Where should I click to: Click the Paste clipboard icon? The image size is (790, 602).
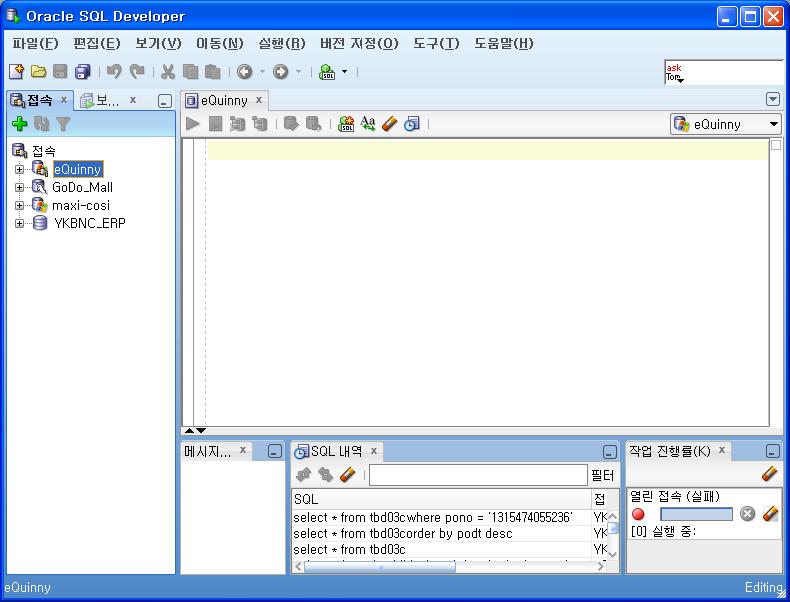[x=213, y=72]
